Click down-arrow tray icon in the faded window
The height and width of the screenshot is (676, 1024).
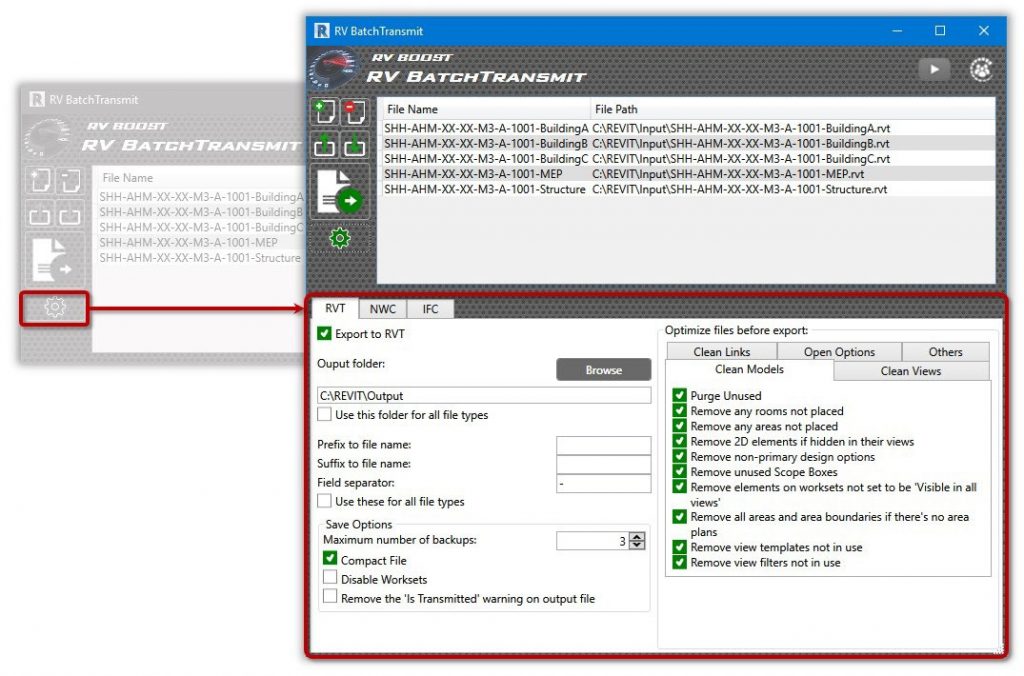[x=70, y=215]
